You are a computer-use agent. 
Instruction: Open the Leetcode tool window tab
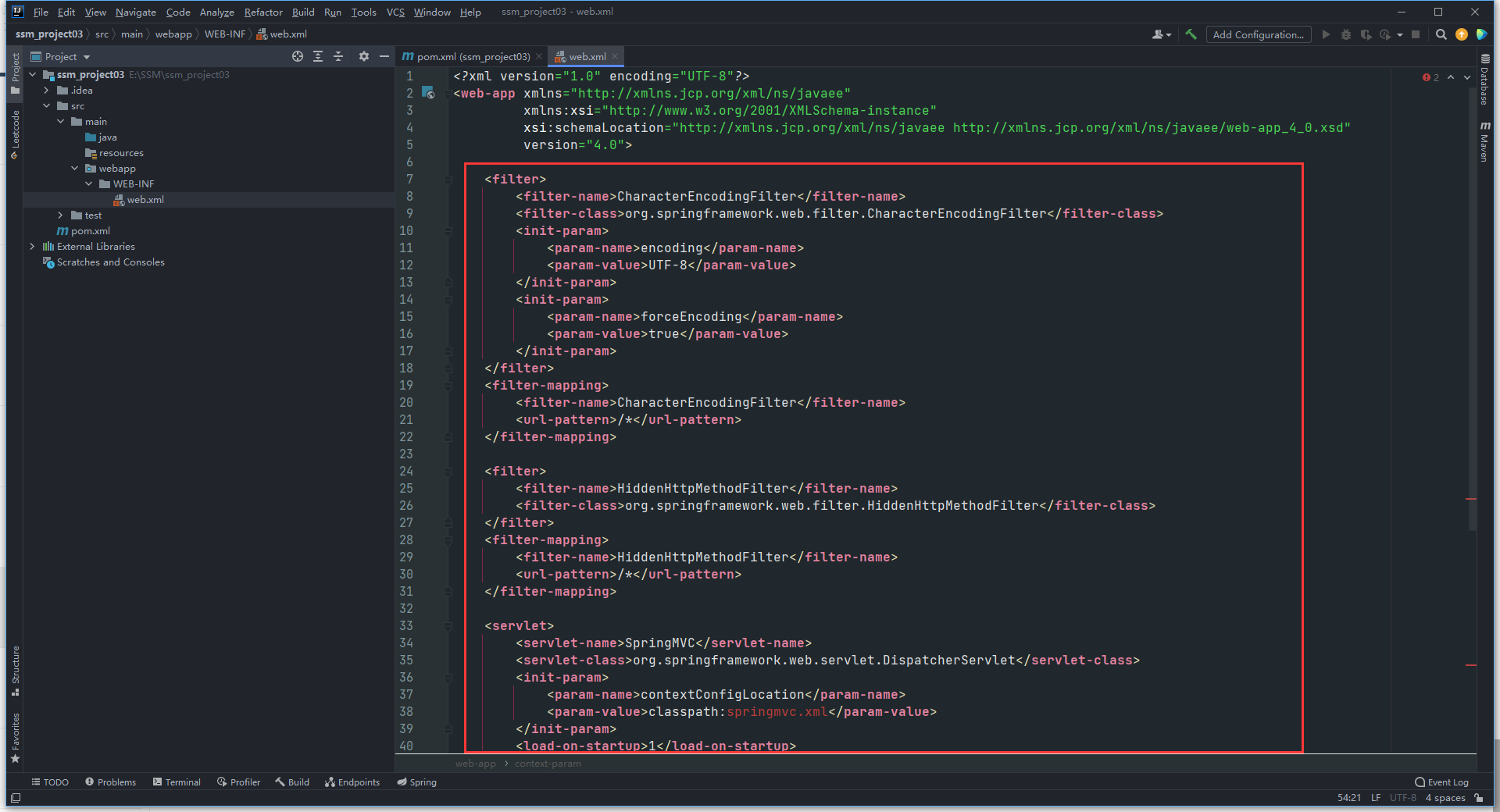pos(15,134)
